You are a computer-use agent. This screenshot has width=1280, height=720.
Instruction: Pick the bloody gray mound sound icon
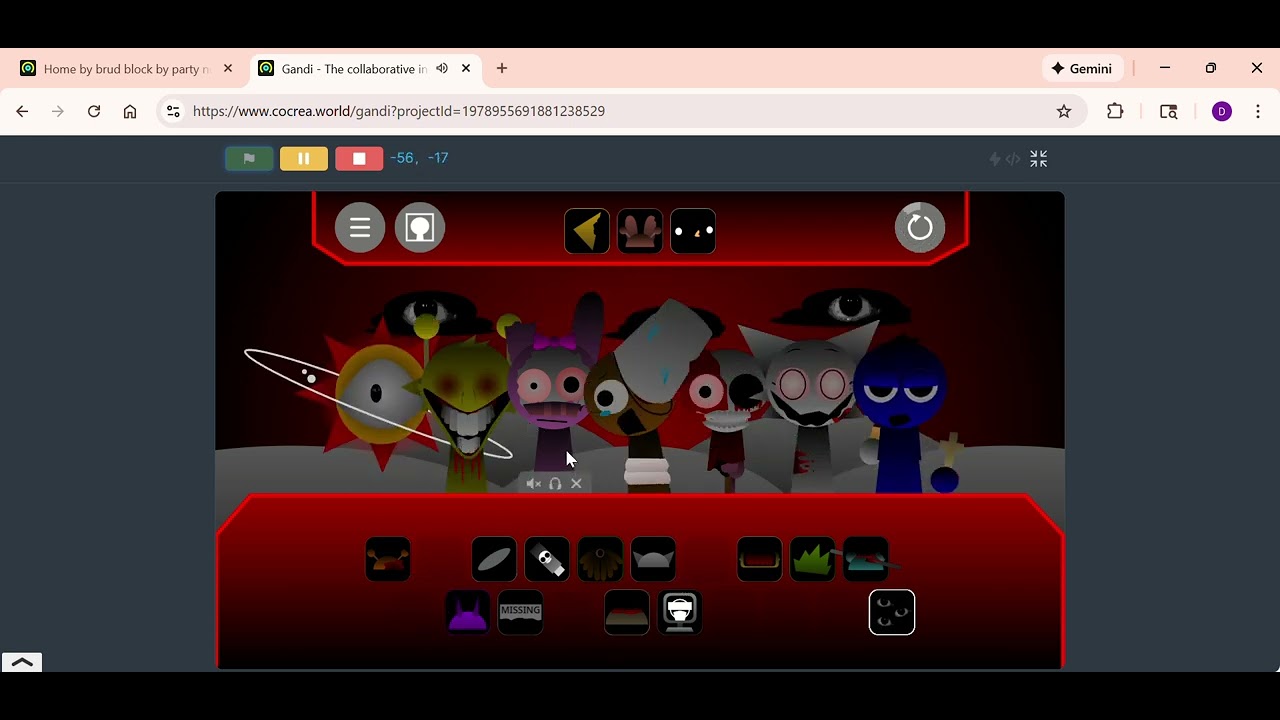pyautogui.click(x=627, y=612)
